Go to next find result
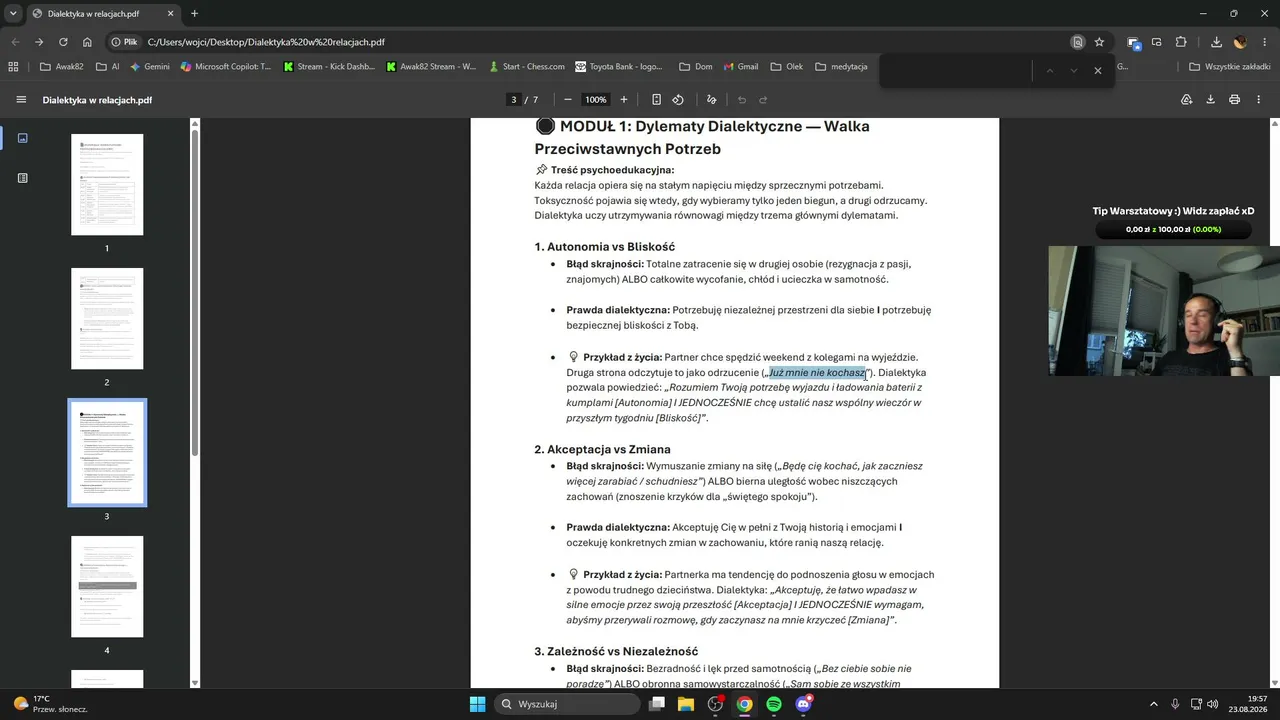1280x720 pixels. tap(1073, 71)
